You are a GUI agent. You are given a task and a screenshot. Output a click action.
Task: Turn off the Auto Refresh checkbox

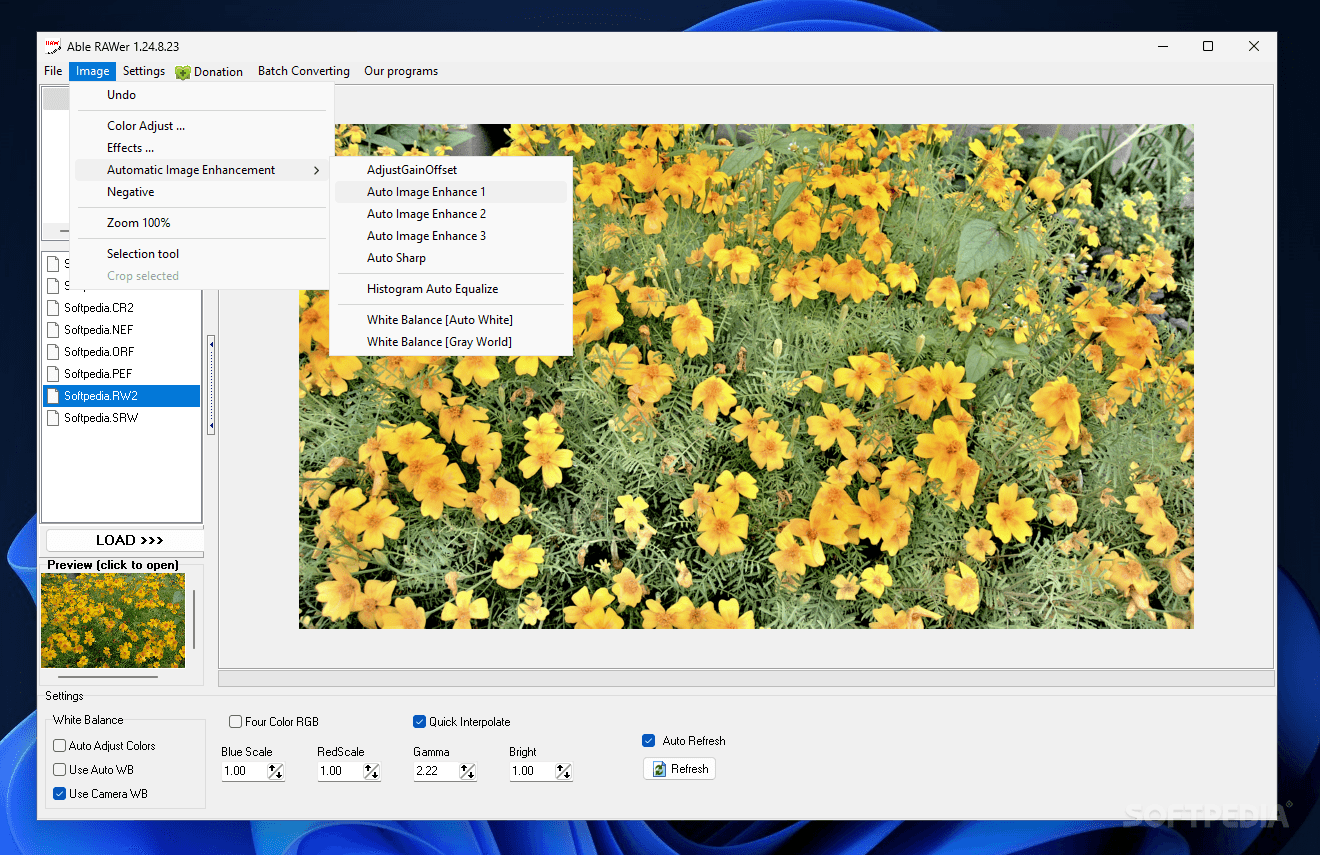[x=649, y=741]
